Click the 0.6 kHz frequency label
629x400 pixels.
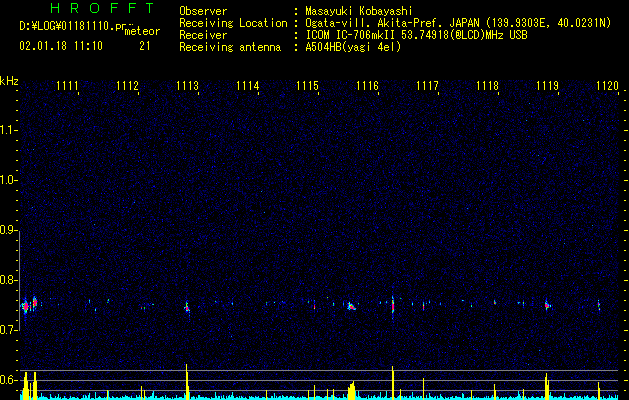[x=8, y=380]
